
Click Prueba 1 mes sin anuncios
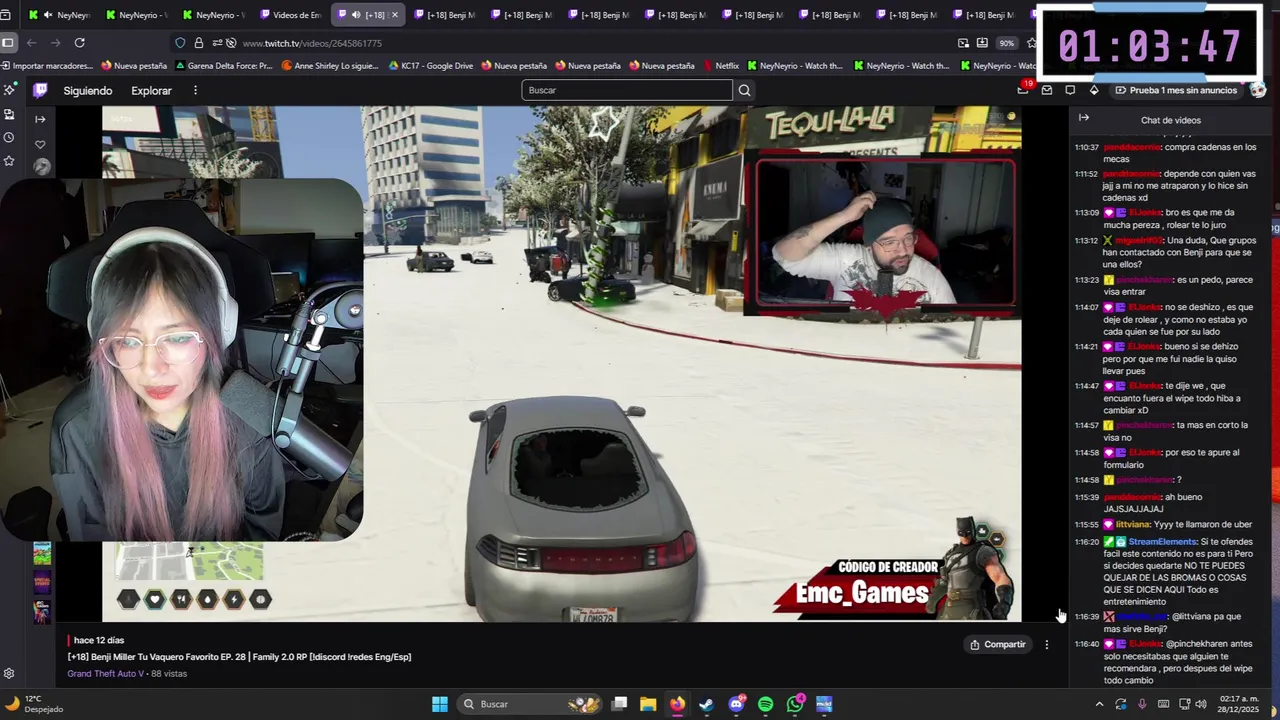pos(1176,90)
